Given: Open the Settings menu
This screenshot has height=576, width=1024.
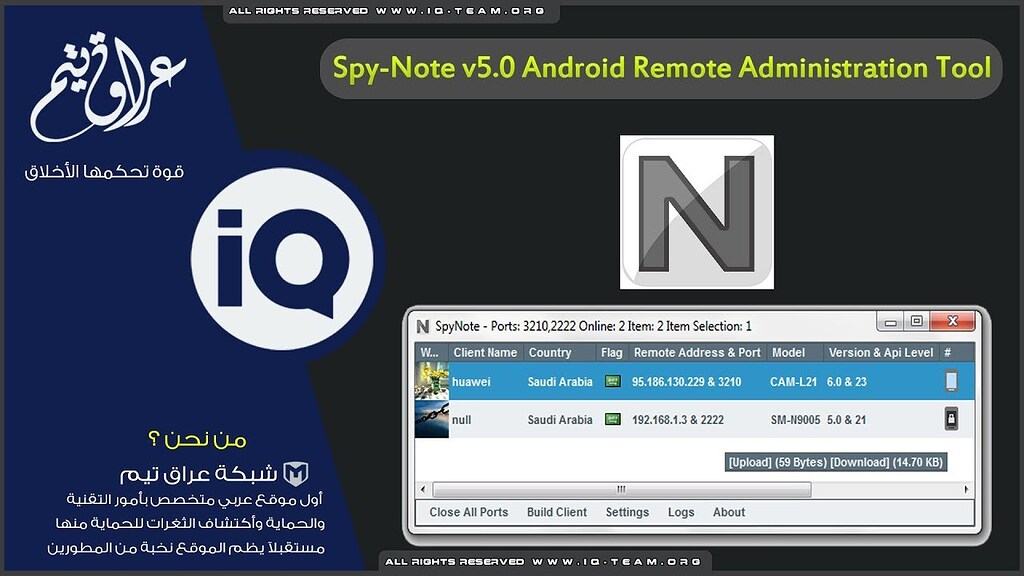Looking at the screenshot, I should click(627, 512).
